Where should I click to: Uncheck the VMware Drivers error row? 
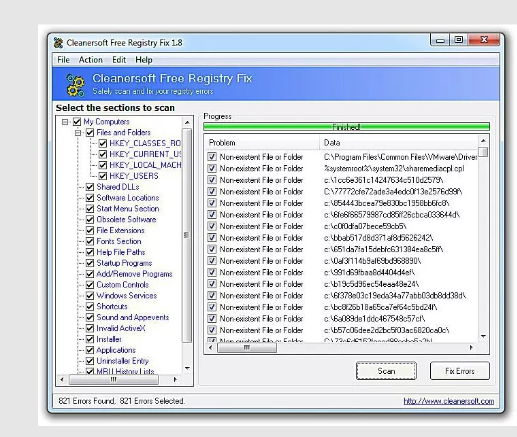tap(212, 157)
